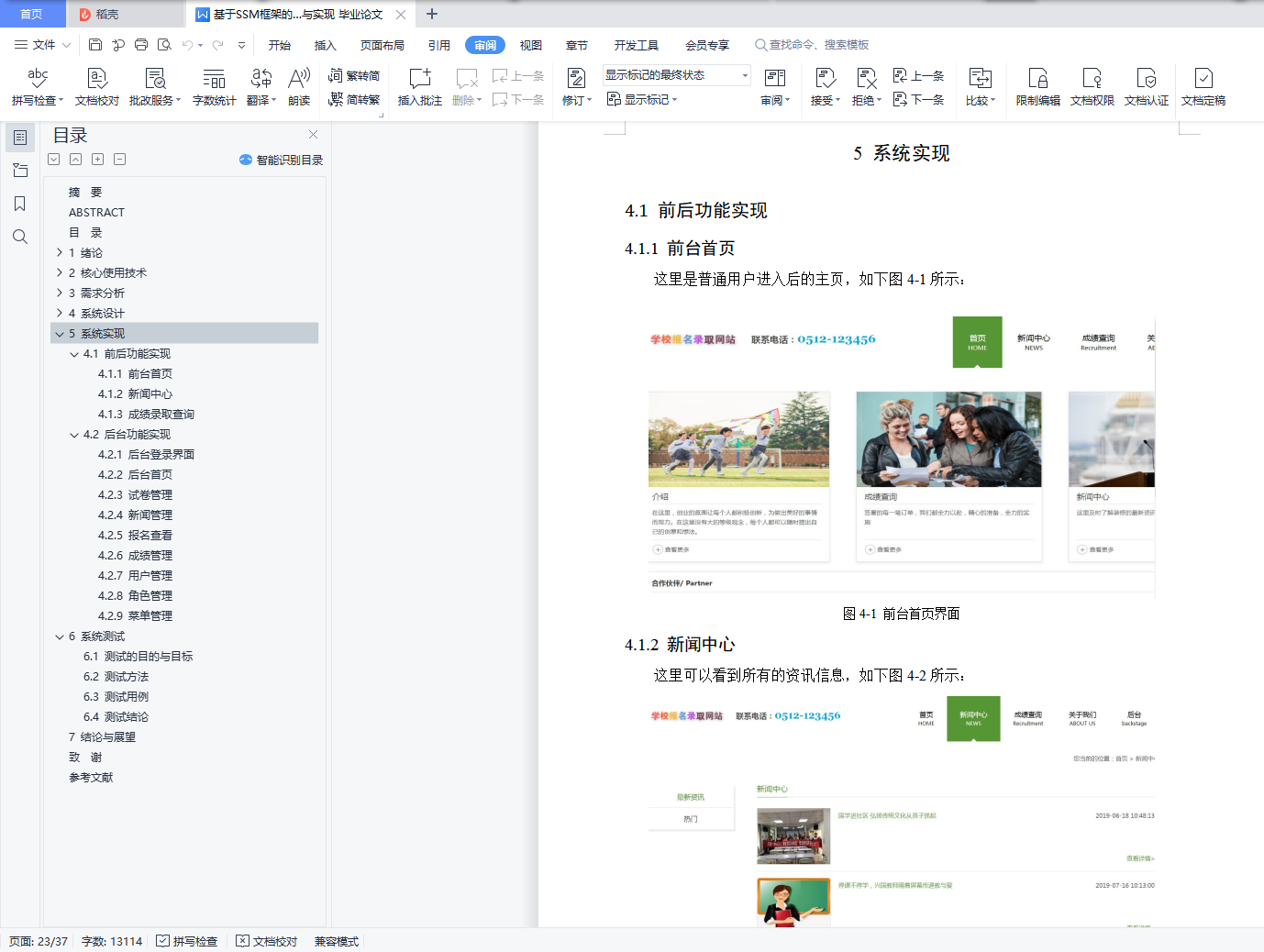Click the minus box icon under 目录 title
This screenshot has height=952, width=1264.
pos(120,160)
